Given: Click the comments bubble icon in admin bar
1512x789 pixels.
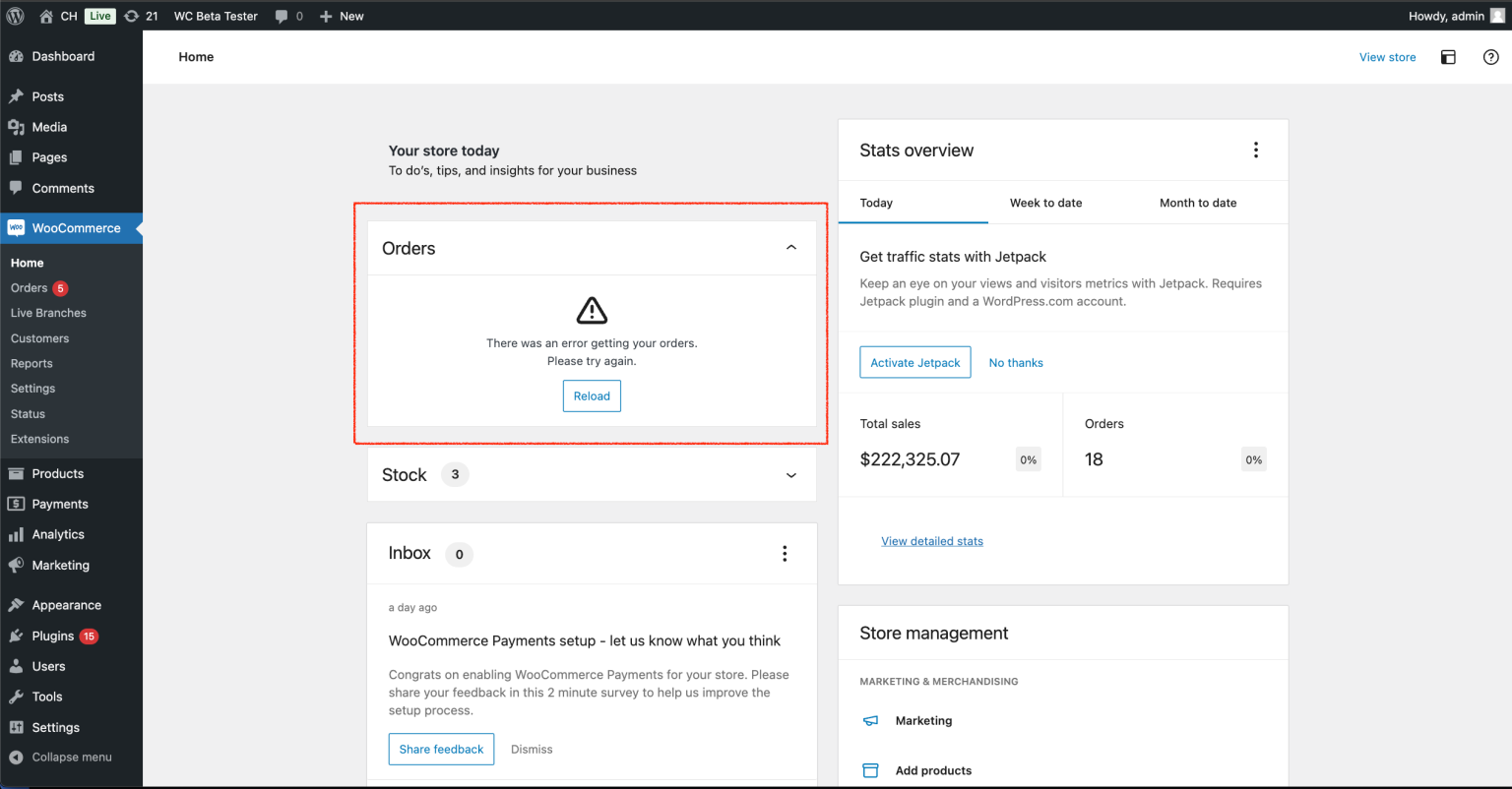Looking at the screenshot, I should [283, 16].
